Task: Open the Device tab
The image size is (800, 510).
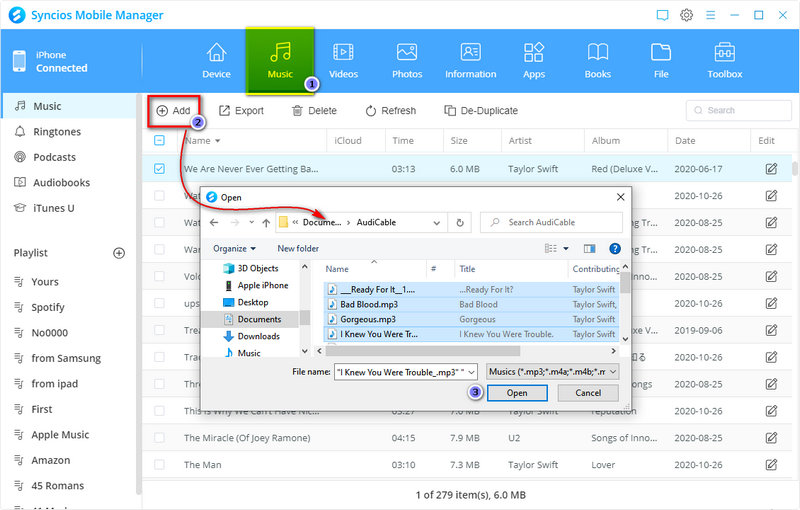Action: pos(216,60)
